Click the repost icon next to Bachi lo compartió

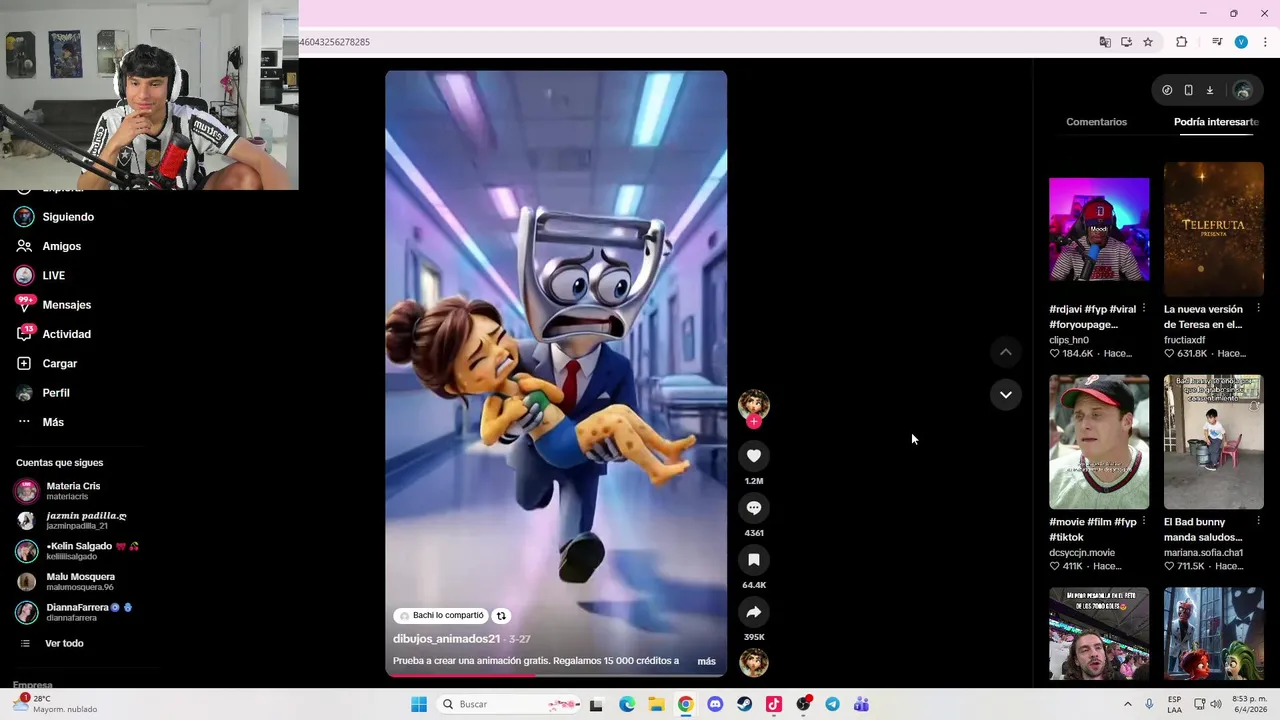coord(501,616)
